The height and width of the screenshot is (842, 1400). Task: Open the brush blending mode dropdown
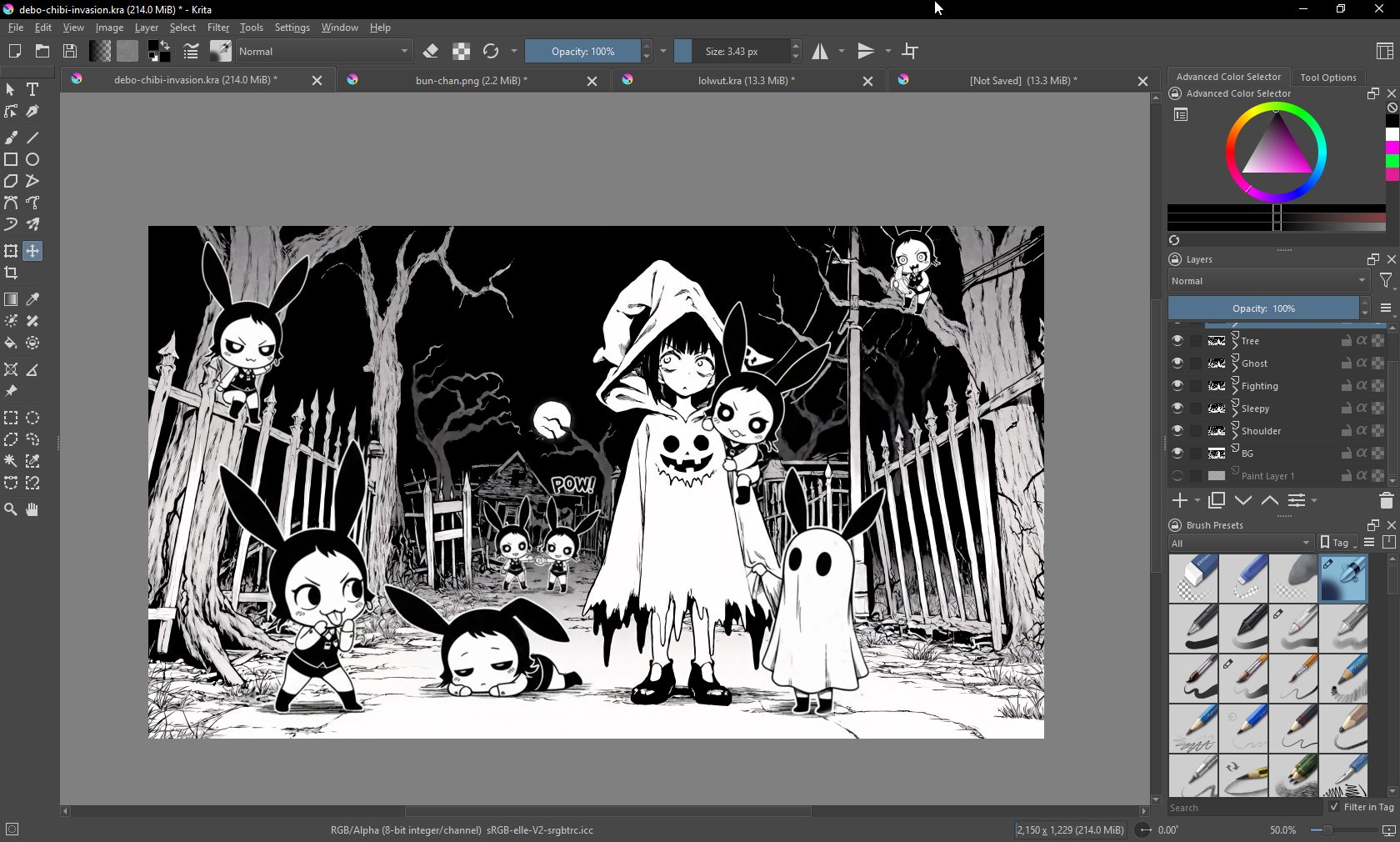pos(323,52)
